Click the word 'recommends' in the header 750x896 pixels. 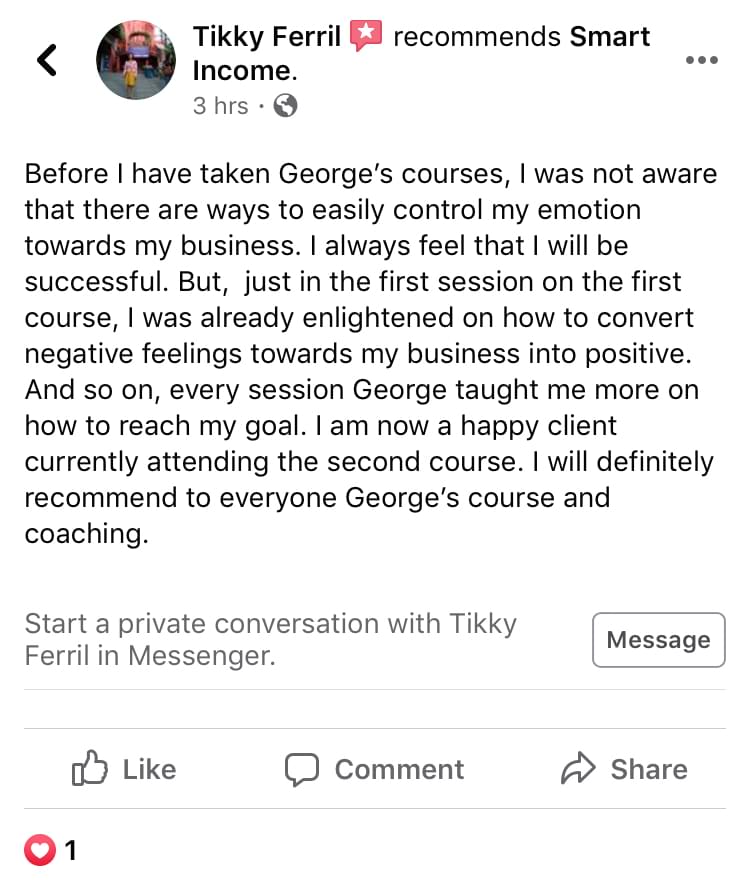coord(476,38)
